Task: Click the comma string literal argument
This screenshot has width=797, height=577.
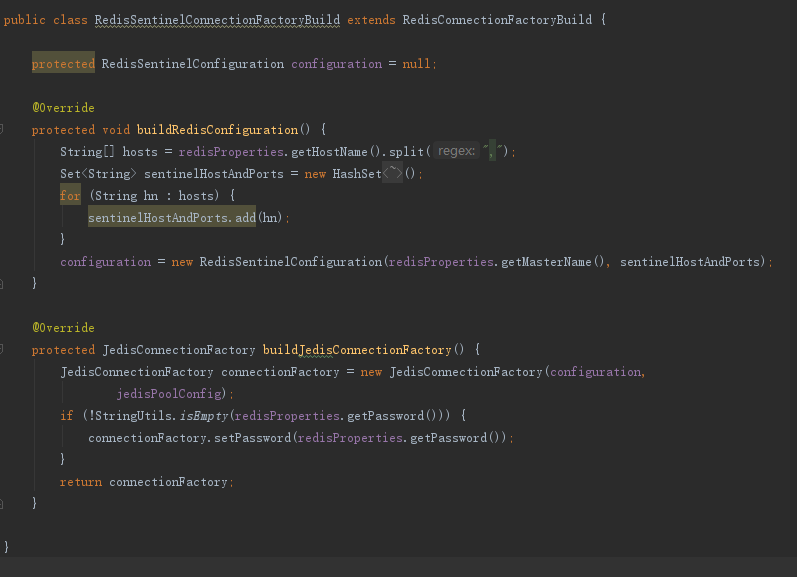Action: (493, 150)
